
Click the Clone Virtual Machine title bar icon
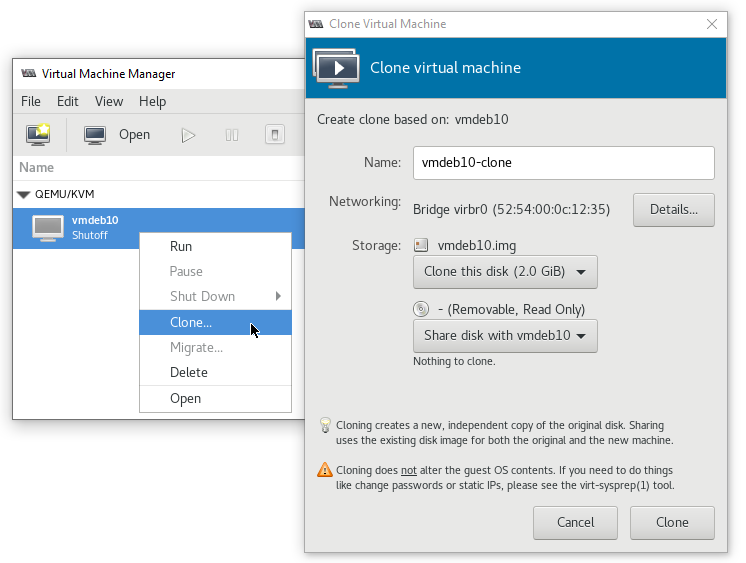315,24
